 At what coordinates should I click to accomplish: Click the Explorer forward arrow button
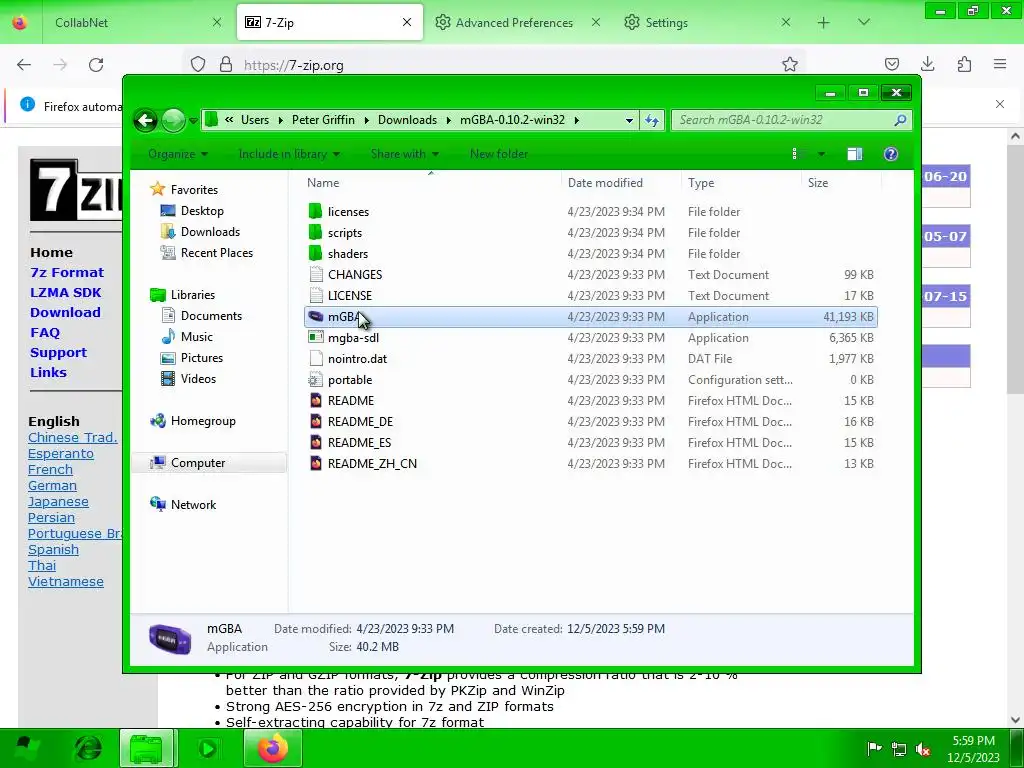(173, 120)
